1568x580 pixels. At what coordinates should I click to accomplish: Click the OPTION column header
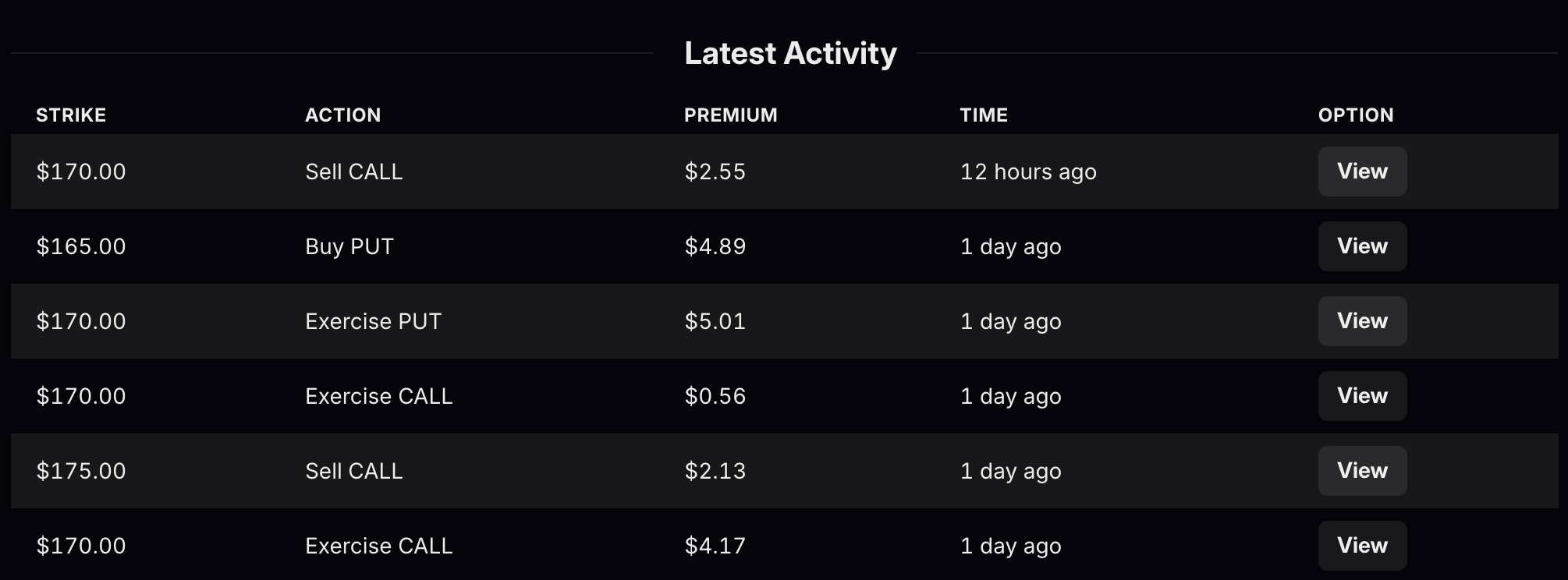click(x=1355, y=115)
